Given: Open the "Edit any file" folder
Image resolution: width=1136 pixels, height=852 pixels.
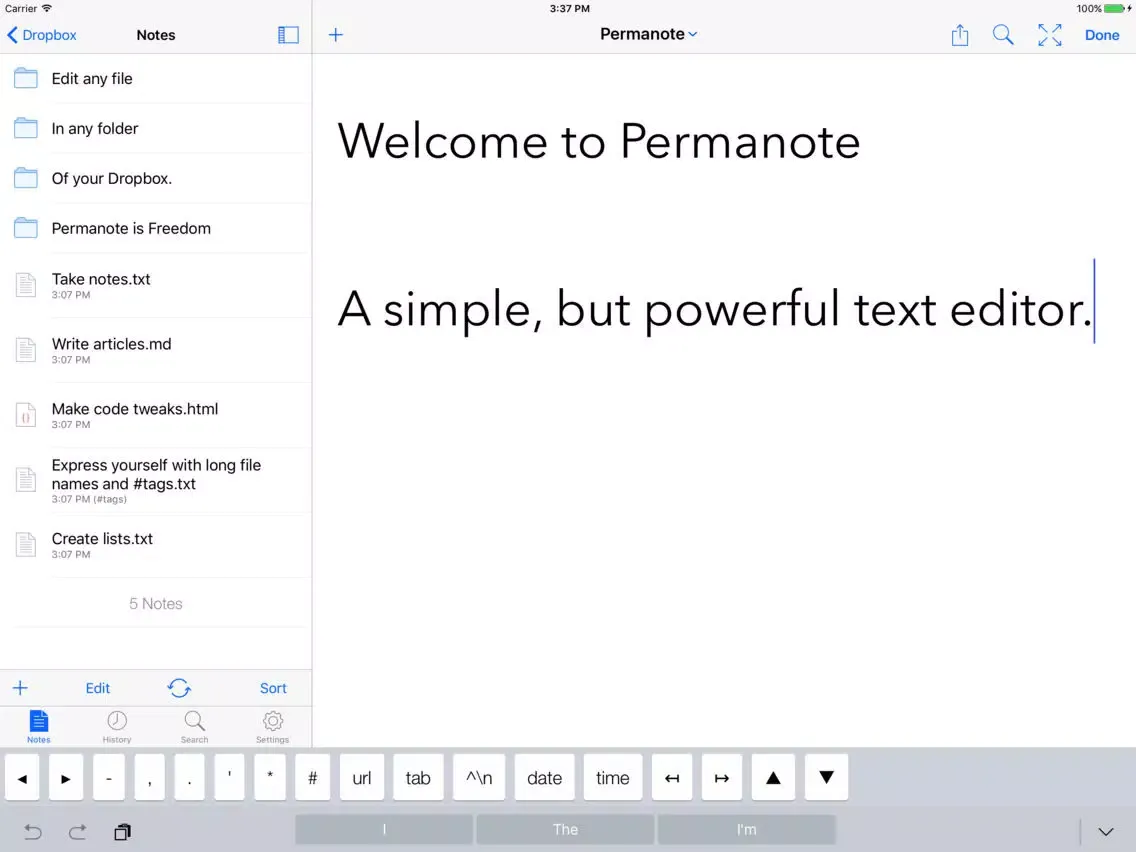Looking at the screenshot, I should (156, 78).
